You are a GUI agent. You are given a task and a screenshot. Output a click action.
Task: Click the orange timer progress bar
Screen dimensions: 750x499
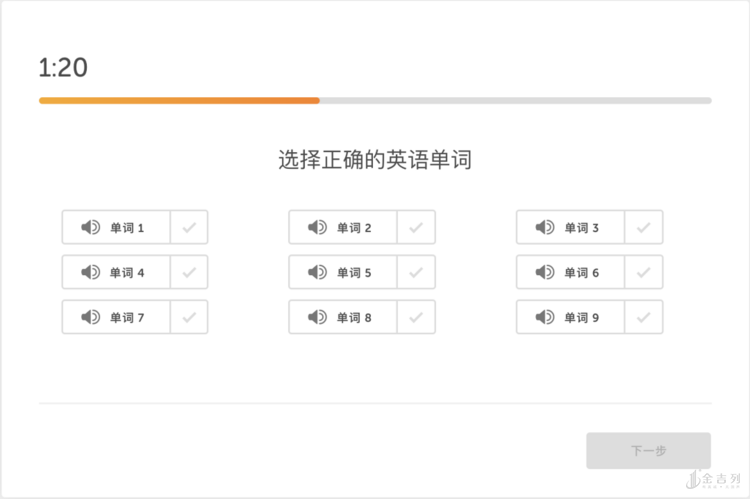(x=180, y=101)
